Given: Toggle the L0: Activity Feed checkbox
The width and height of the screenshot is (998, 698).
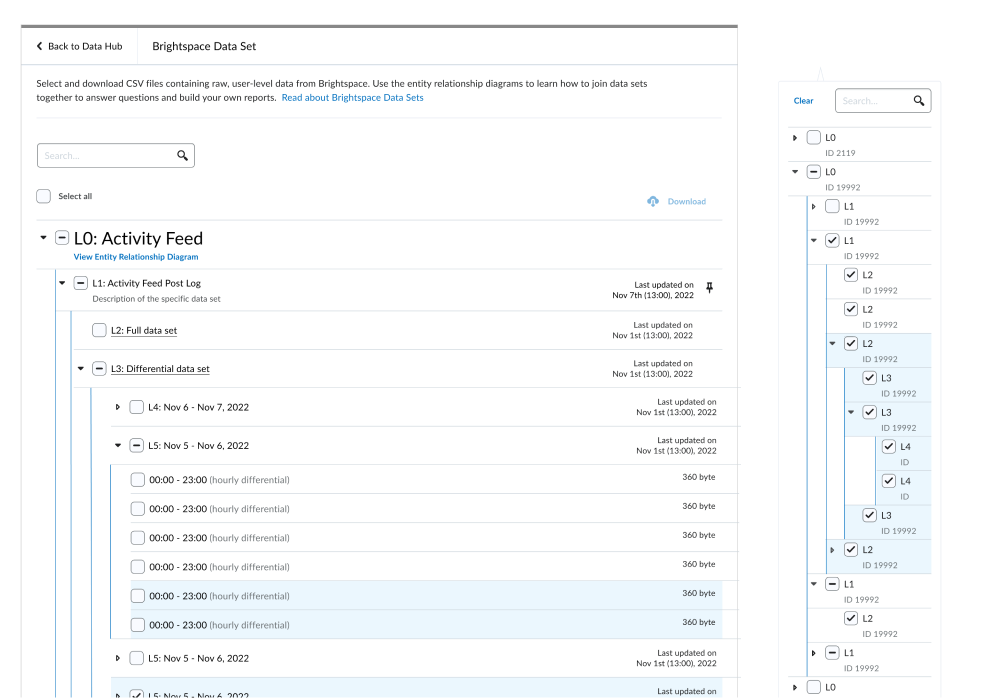Looking at the screenshot, I should tap(62, 238).
